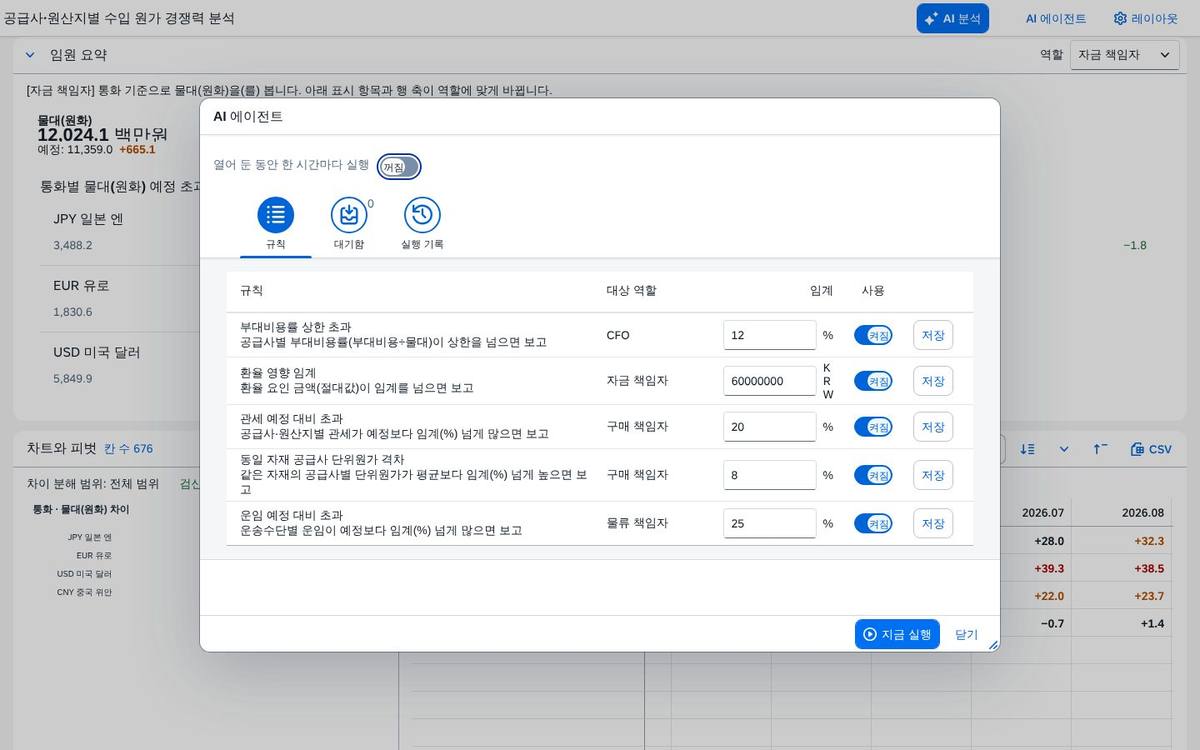Open the chevron dropdown beside sort icon
The image size is (1200, 750).
(x=1064, y=449)
